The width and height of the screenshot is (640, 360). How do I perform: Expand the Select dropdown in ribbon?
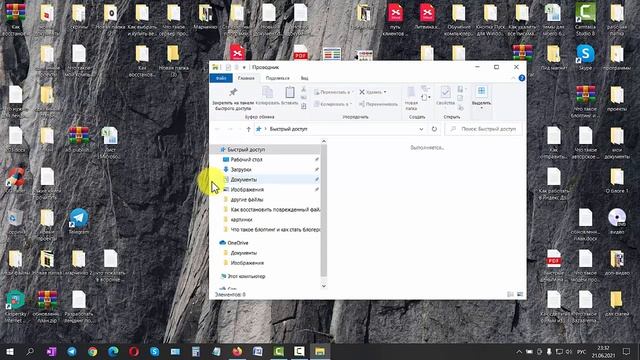(481, 98)
